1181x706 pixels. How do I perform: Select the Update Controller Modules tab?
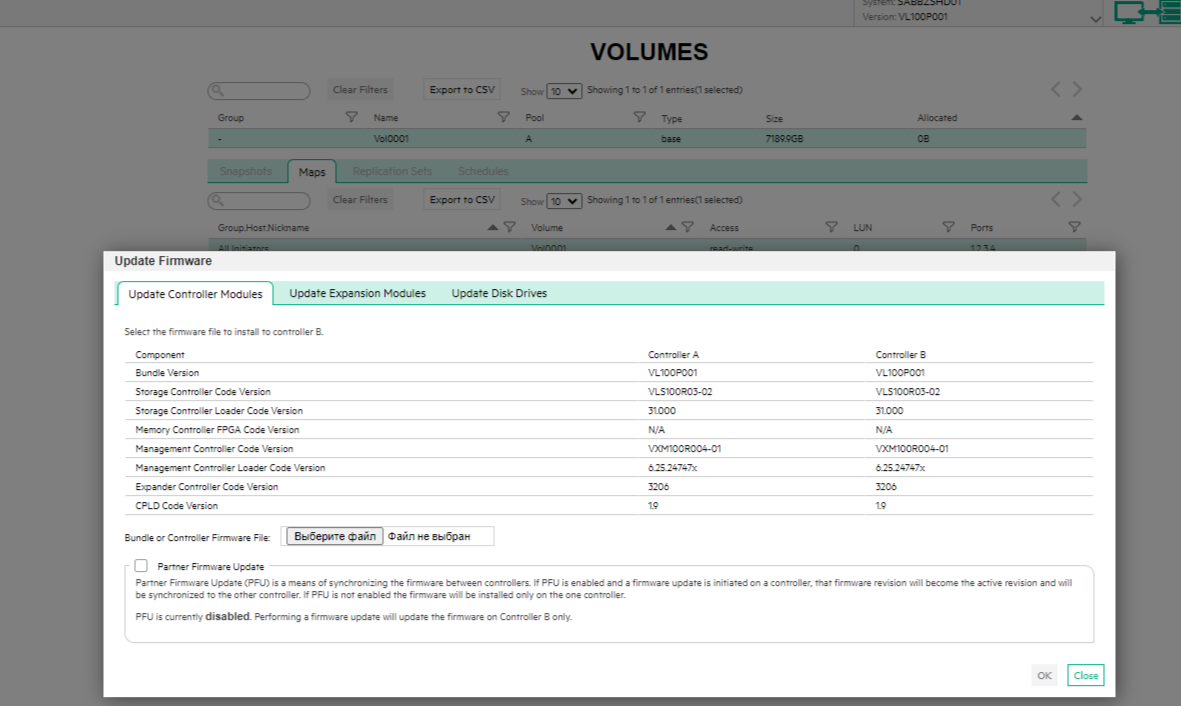[195, 294]
